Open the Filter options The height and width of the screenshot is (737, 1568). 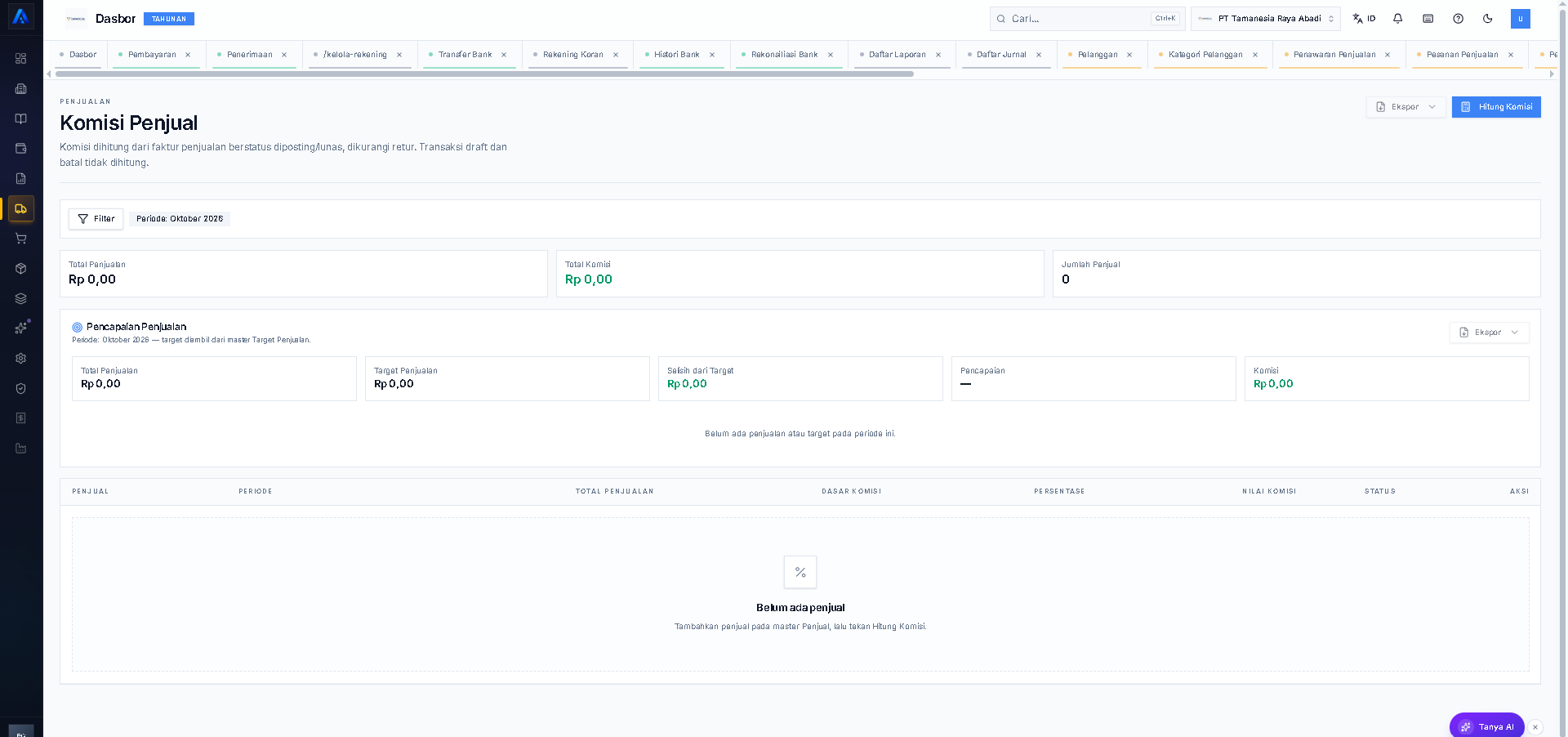pos(96,219)
